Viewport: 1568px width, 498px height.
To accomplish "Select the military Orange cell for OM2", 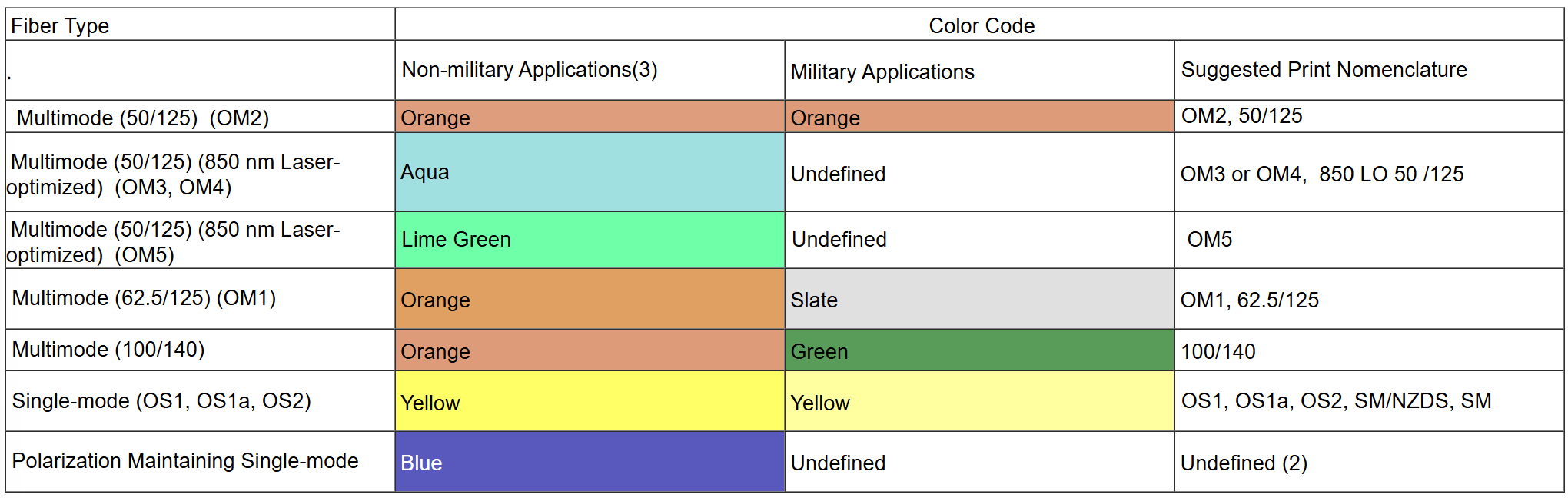I will click(979, 116).
